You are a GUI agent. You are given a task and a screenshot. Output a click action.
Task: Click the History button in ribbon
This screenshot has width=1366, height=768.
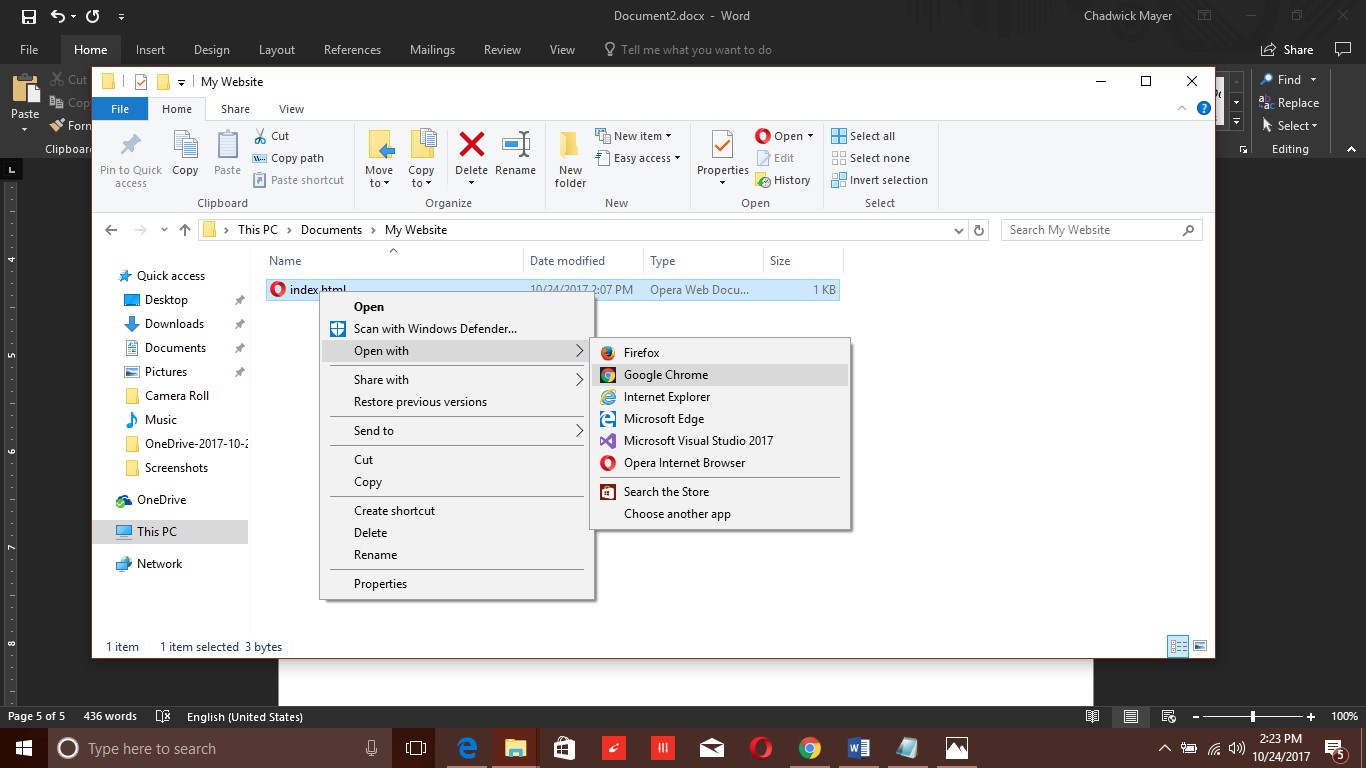782,180
